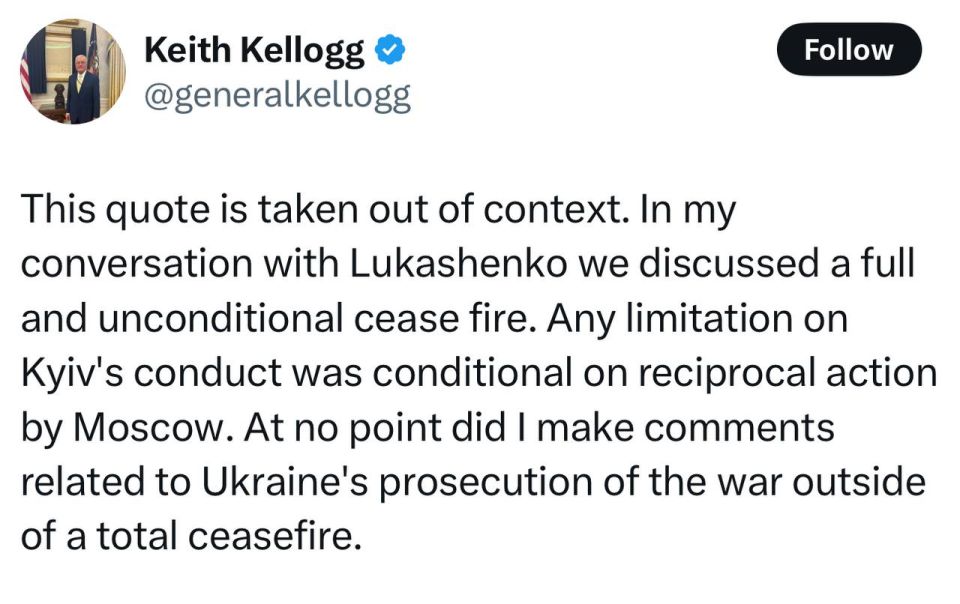Open Keith Kellogg's round profile picture
Image resolution: width=960 pixels, height=604 pixels.
tap(72, 72)
